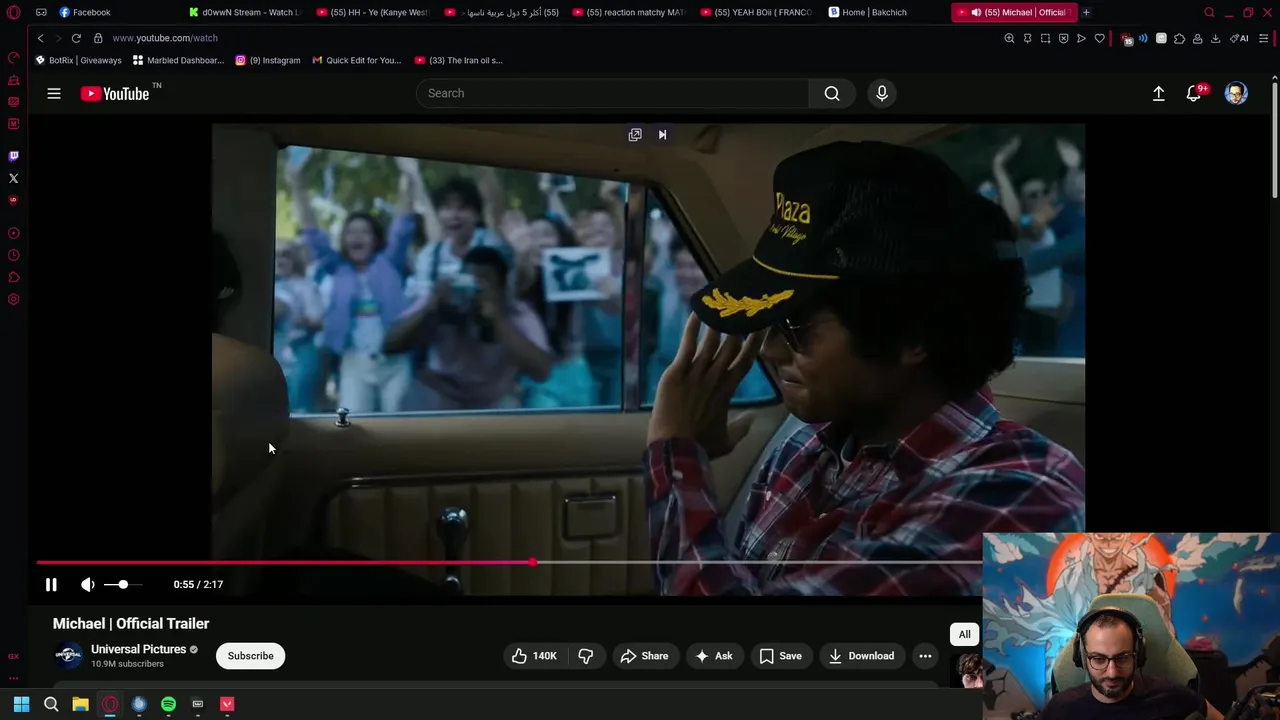The image size is (1280, 720).
Task: Submit search with magnifier button
Action: 832,93
